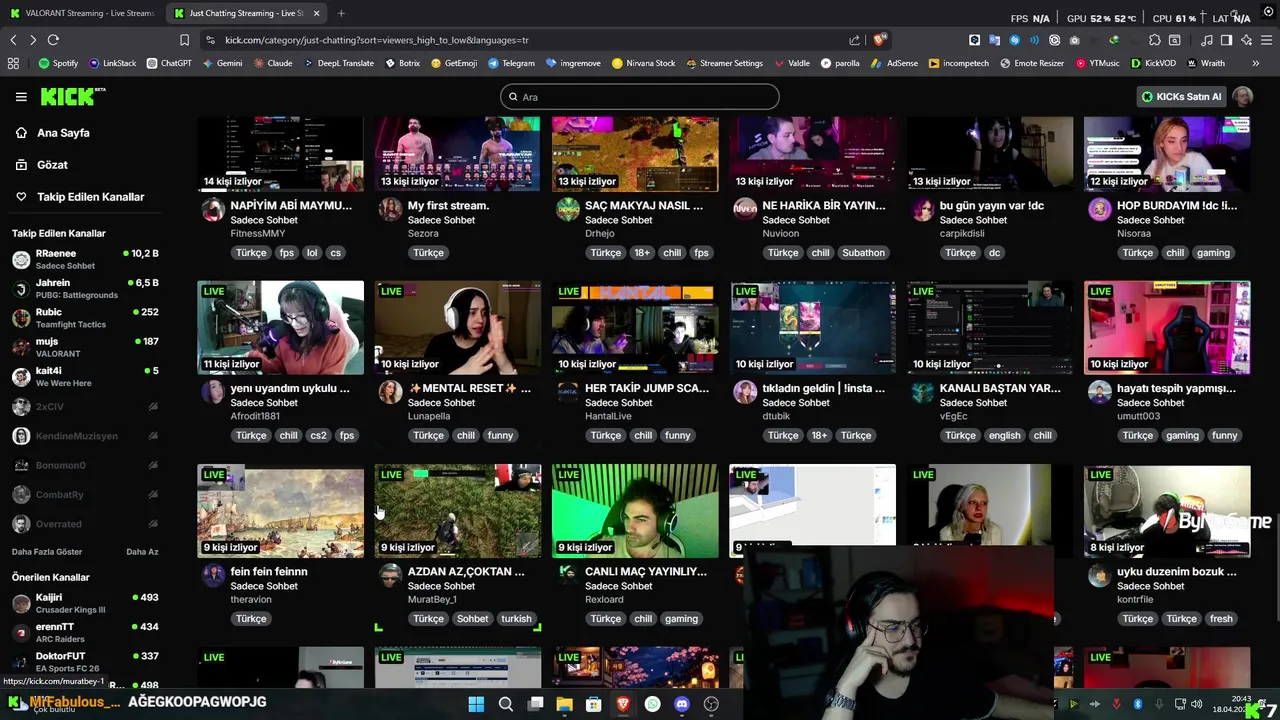This screenshot has height=720, width=1280.
Task: Open the browser extensions puzzle icon
Action: 1154,40
